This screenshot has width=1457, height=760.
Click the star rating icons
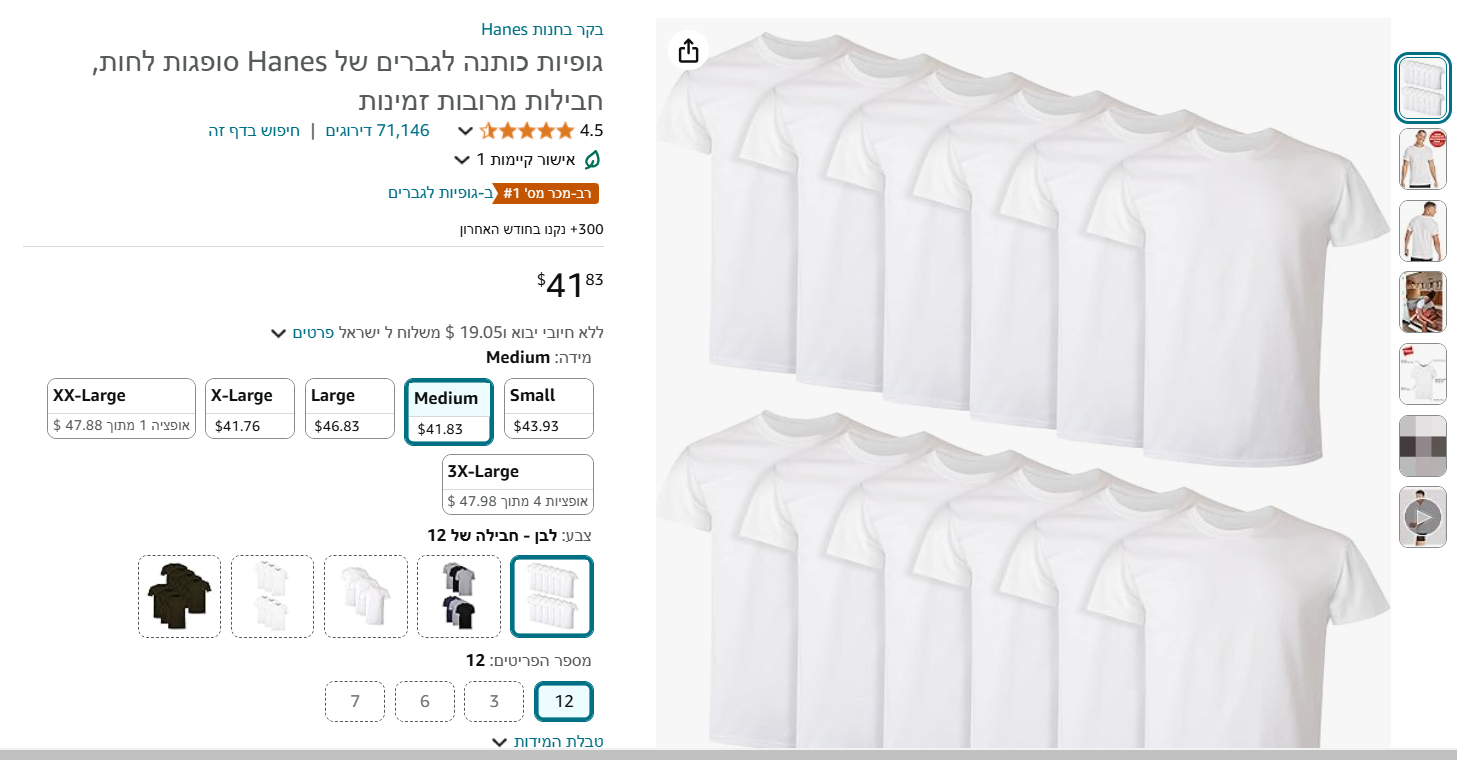[x=527, y=130]
